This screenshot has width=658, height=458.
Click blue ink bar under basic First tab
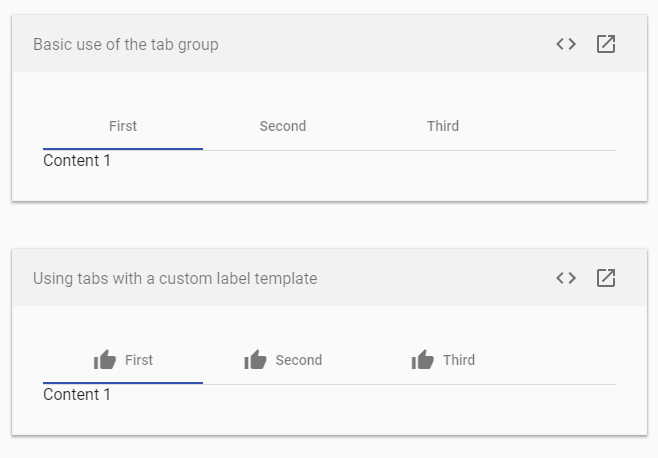point(123,149)
